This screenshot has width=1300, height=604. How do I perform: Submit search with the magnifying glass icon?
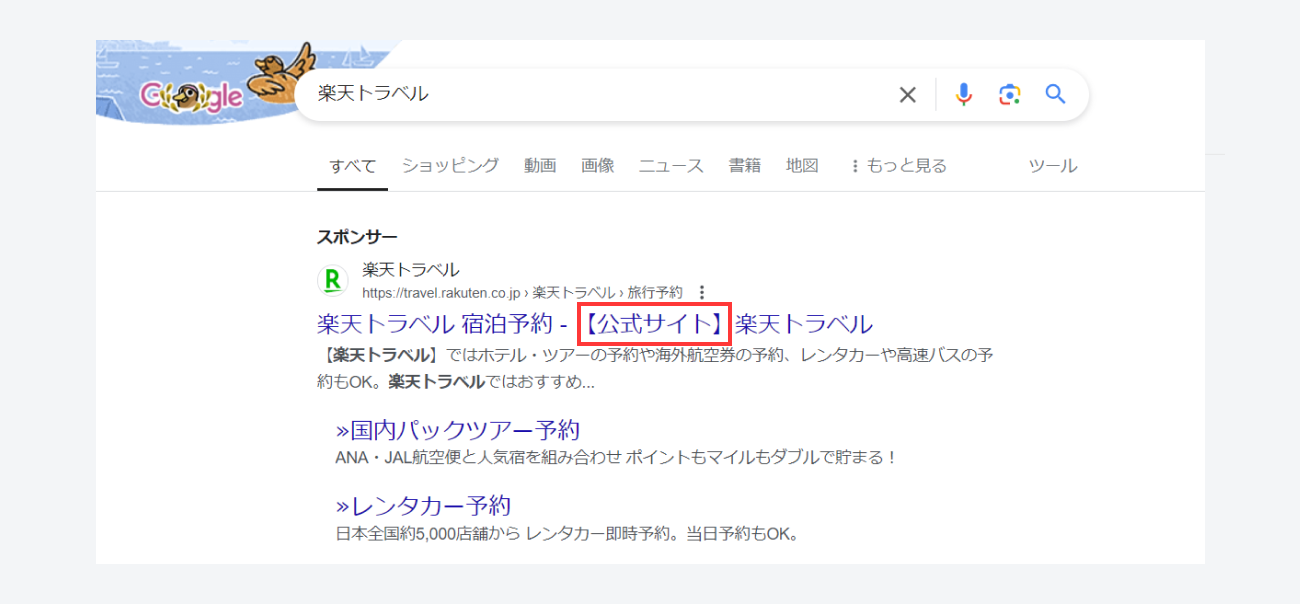click(x=1056, y=95)
